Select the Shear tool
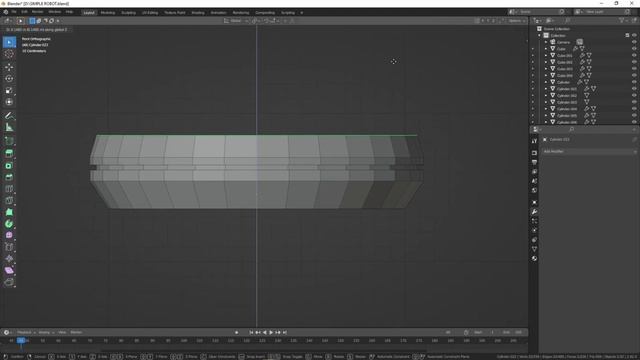This screenshot has height=360, width=640. click(9, 271)
